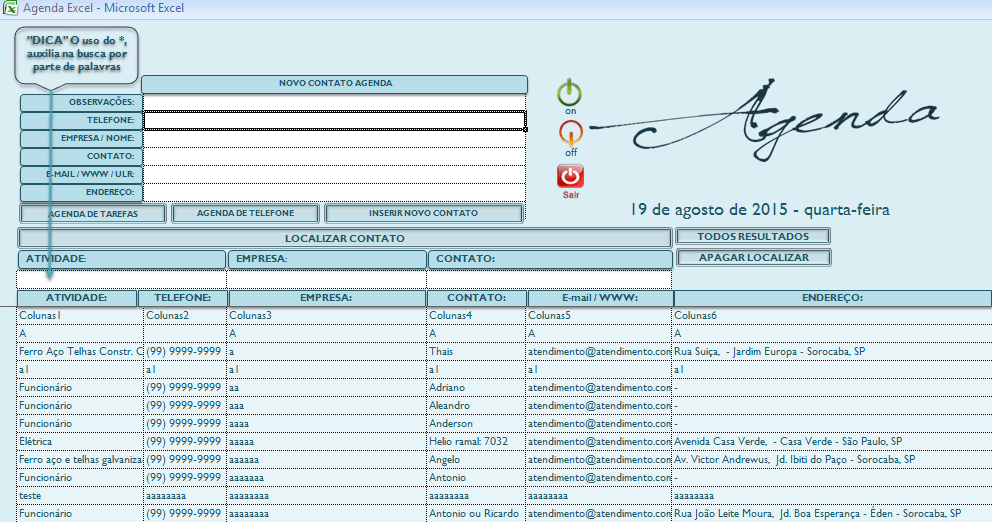Select address 'Av. Victor Andrewus' cell

tap(831, 460)
